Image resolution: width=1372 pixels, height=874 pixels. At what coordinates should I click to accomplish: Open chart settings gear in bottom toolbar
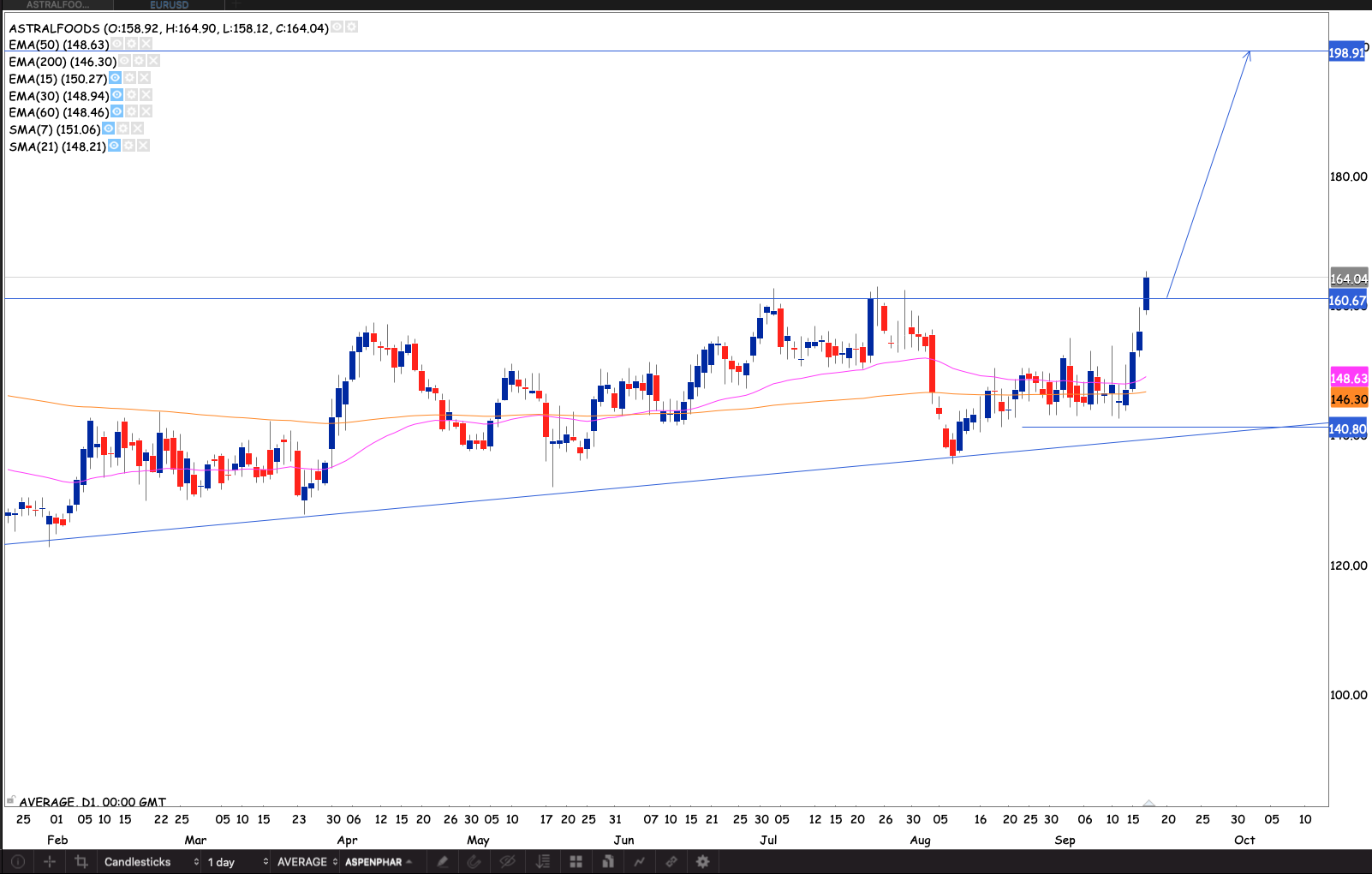pos(703,862)
